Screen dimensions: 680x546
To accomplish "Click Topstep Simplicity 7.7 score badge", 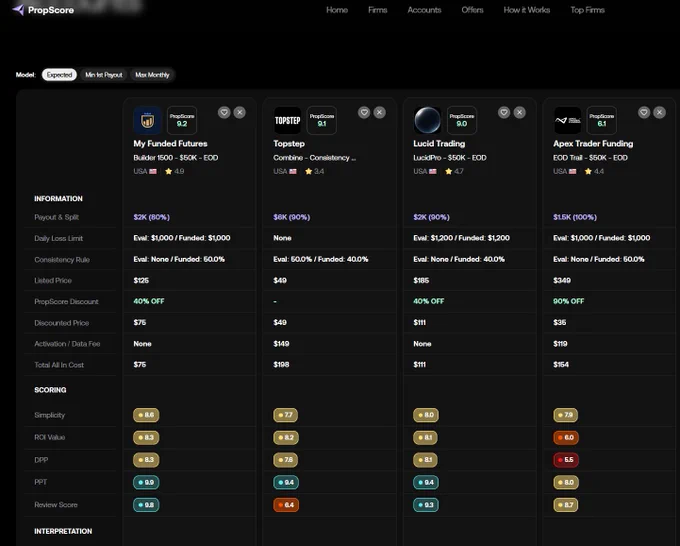I will point(285,415).
